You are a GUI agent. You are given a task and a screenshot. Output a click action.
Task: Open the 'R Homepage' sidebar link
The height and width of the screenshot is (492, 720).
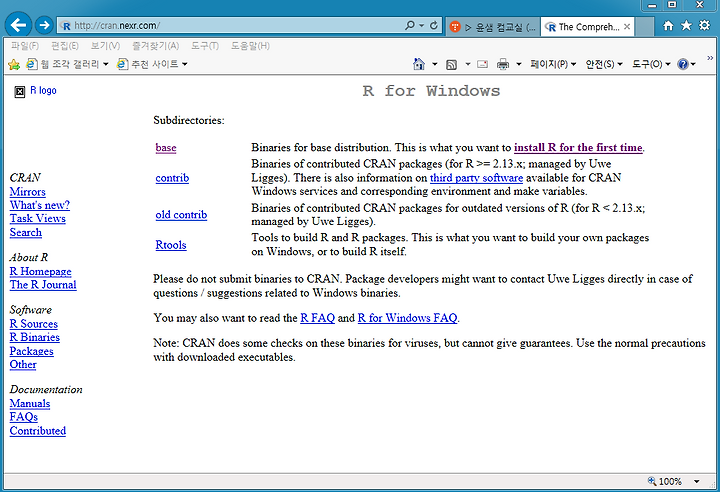pyautogui.click(x=40, y=271)
